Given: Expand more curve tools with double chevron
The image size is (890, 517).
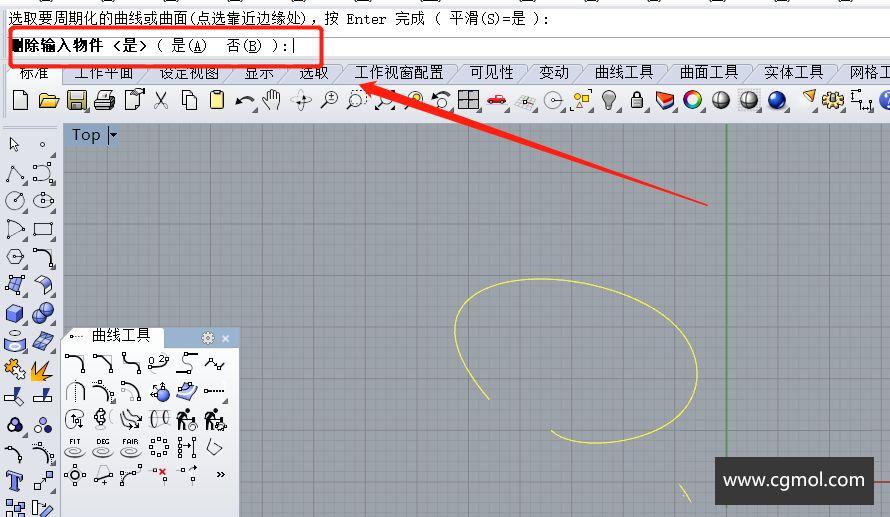Looking at the screenshot, I should 221,474.
